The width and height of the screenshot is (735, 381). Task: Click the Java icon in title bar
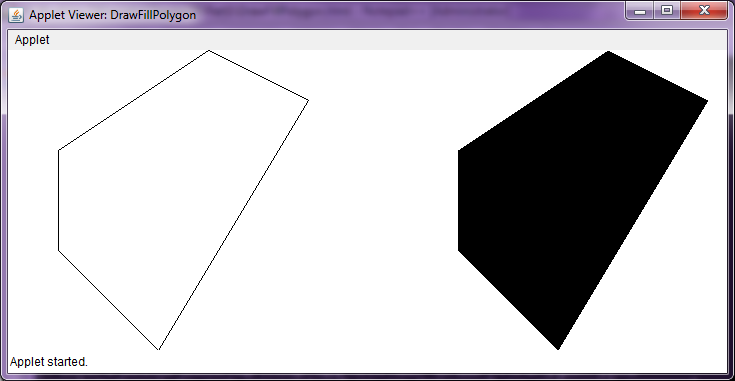(x=16, y=15)
